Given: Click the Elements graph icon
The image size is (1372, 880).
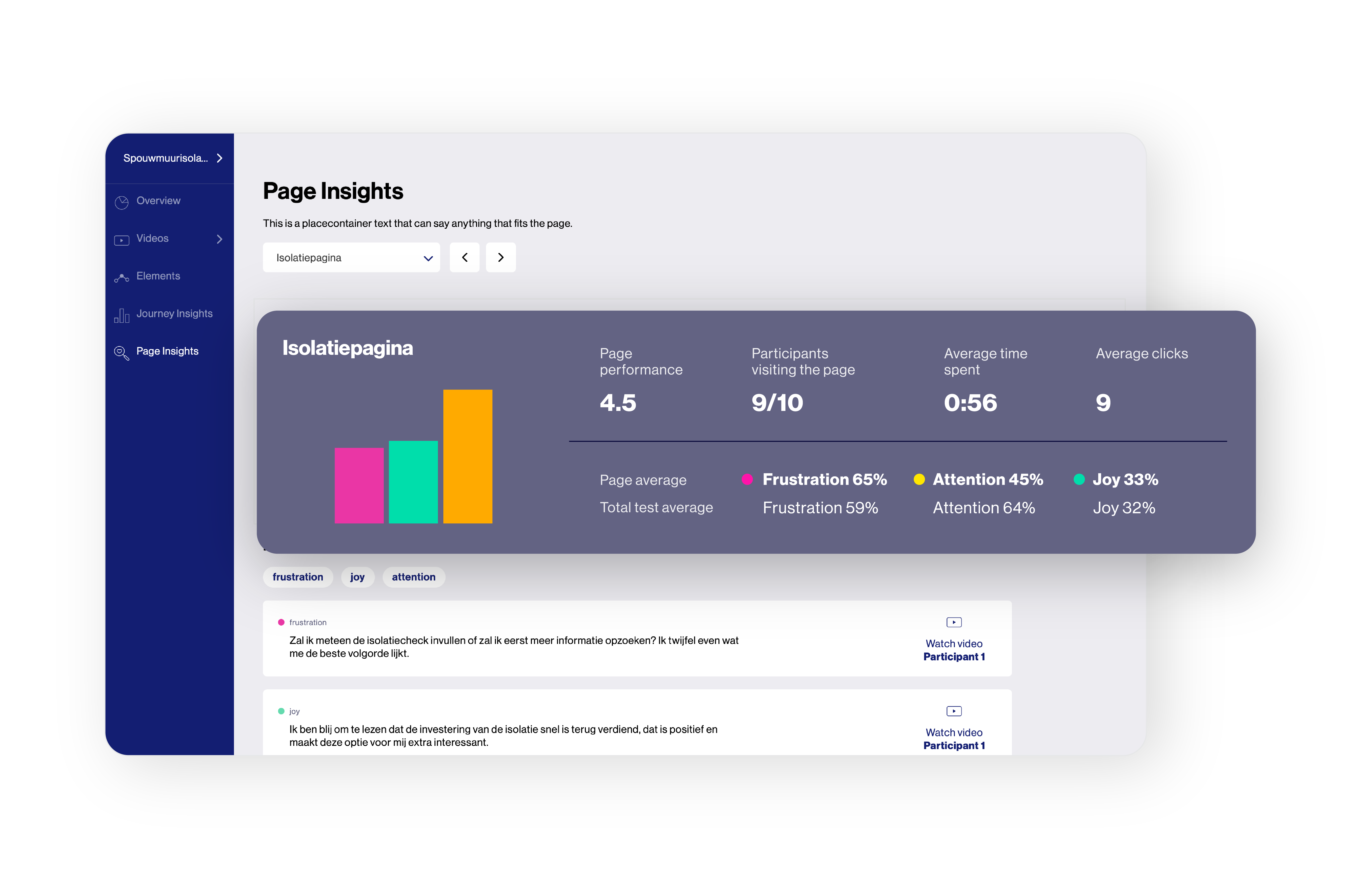Looking at the screenshot, I should (122, 278).
